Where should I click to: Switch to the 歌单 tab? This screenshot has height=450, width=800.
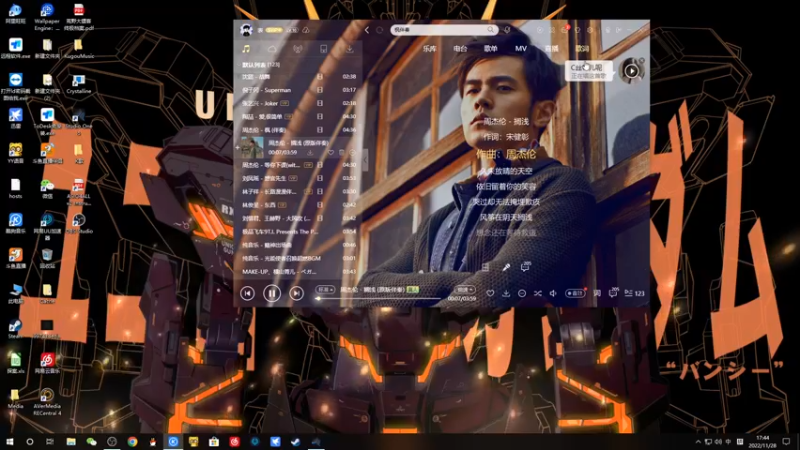point(490,48)
